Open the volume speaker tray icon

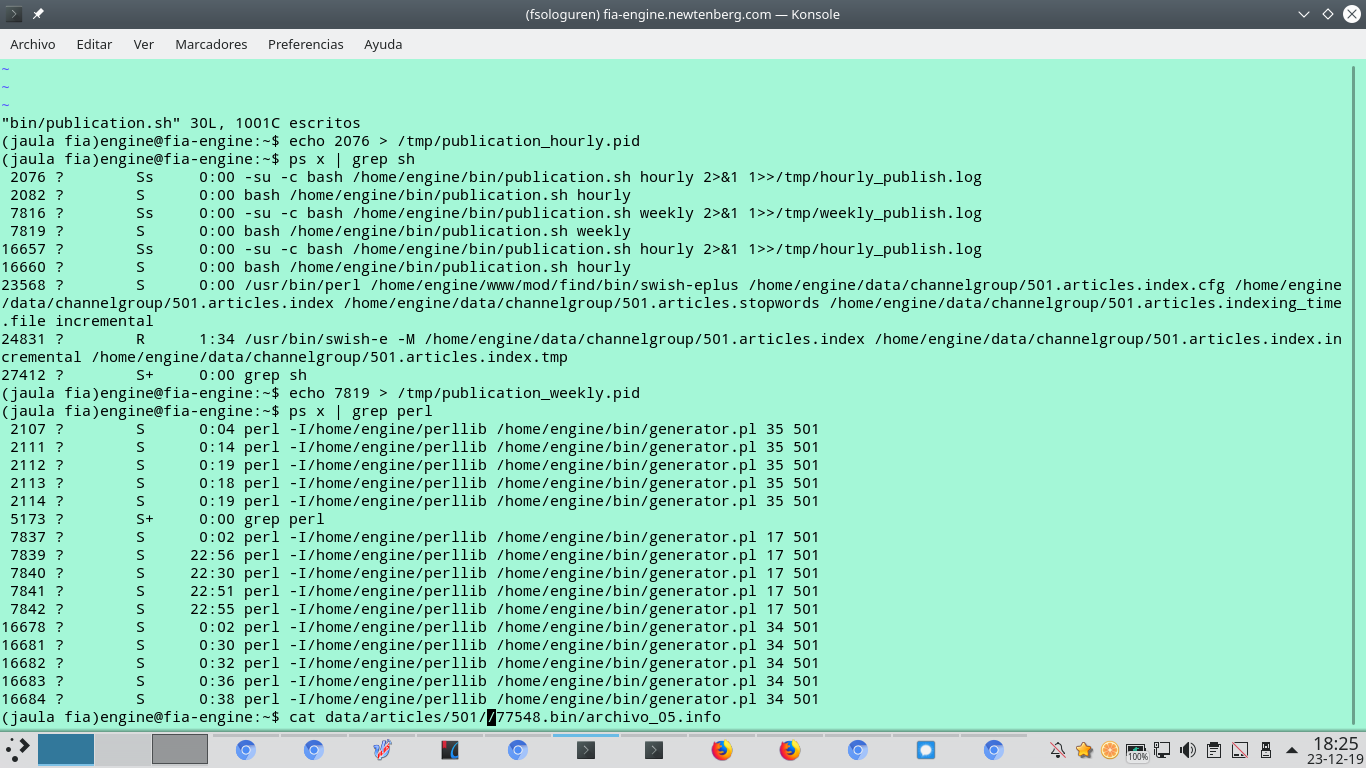(1188, 750)
